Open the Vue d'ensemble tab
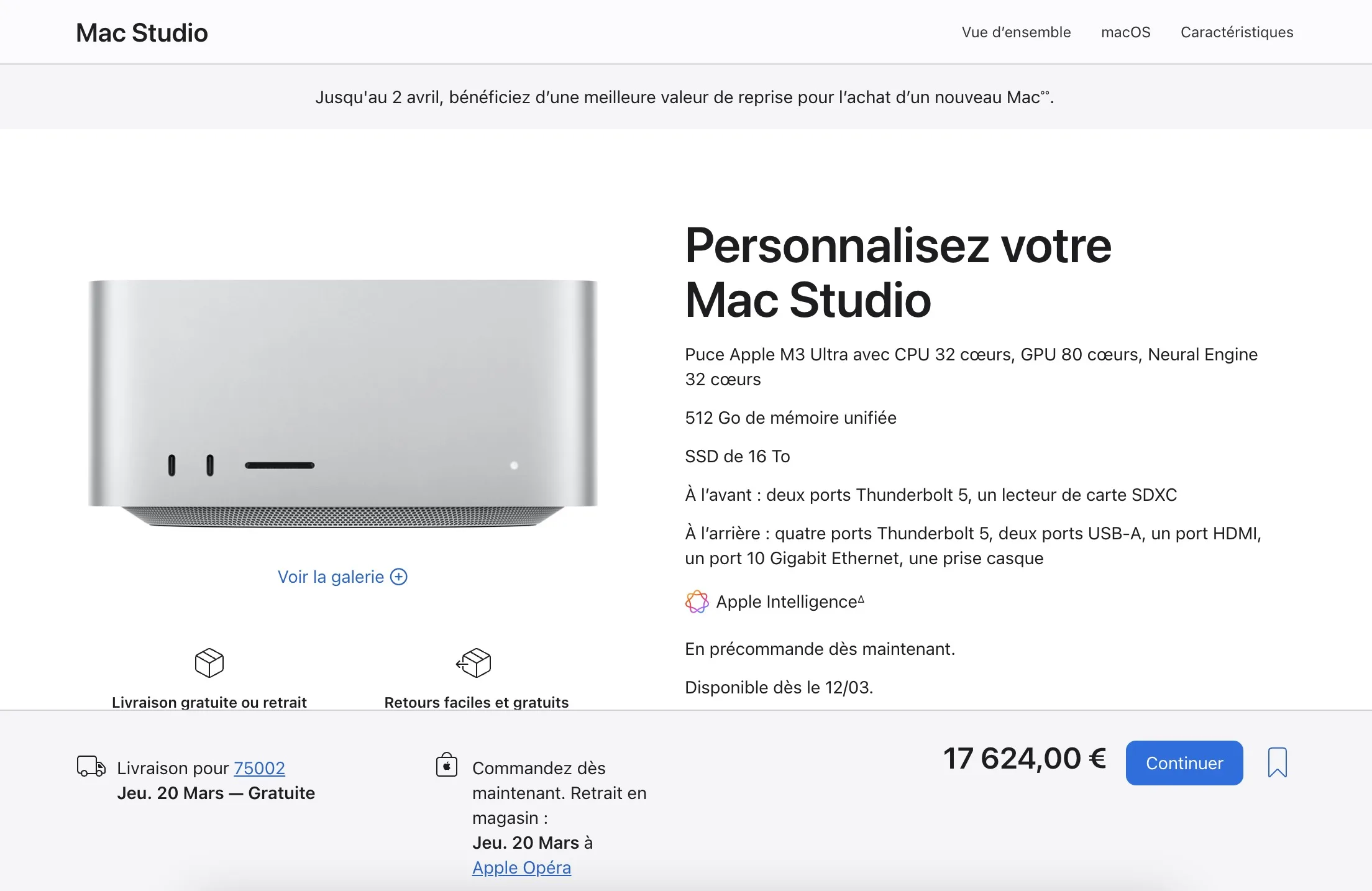This screenshot has height=891, width=1372. tap(1016, 32)
